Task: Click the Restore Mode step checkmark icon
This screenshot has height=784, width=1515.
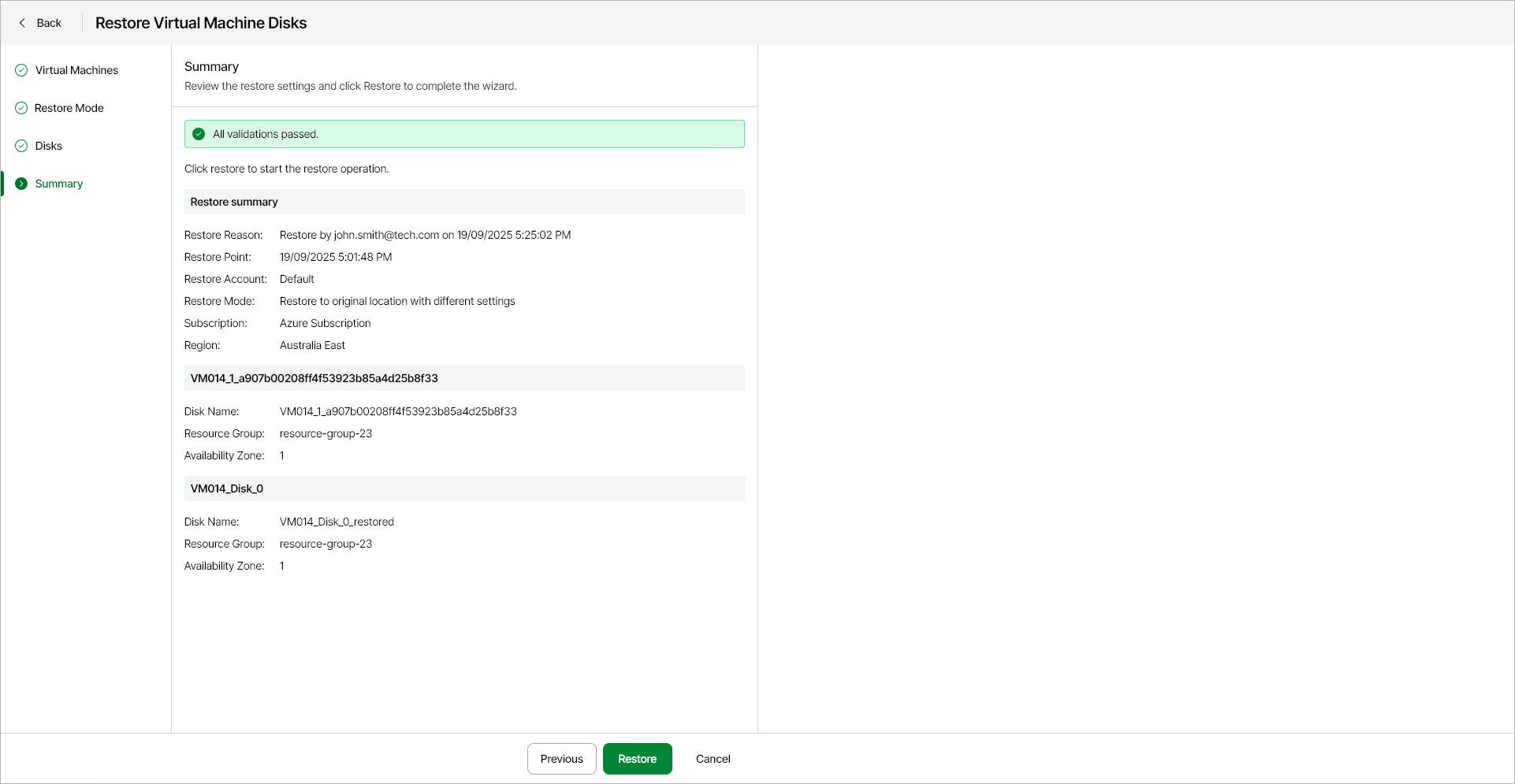Action: click(21, 108)
